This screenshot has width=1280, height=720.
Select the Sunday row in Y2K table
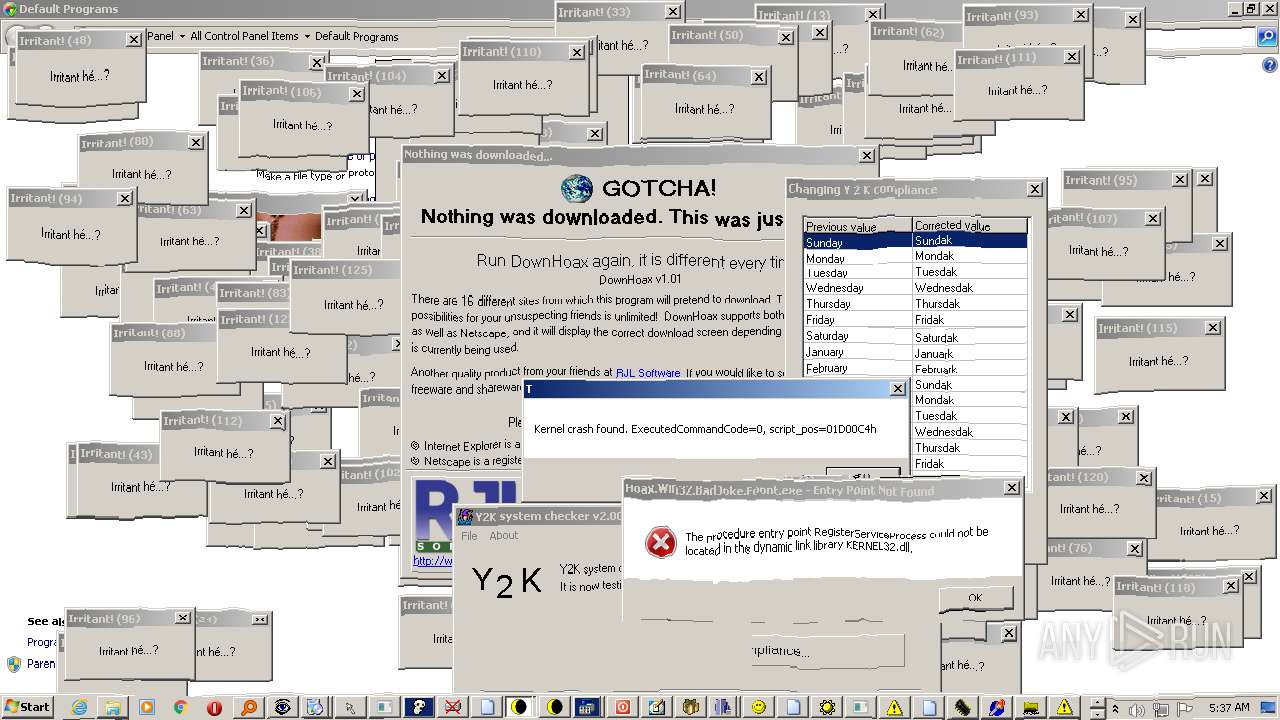tap(915, 241)
